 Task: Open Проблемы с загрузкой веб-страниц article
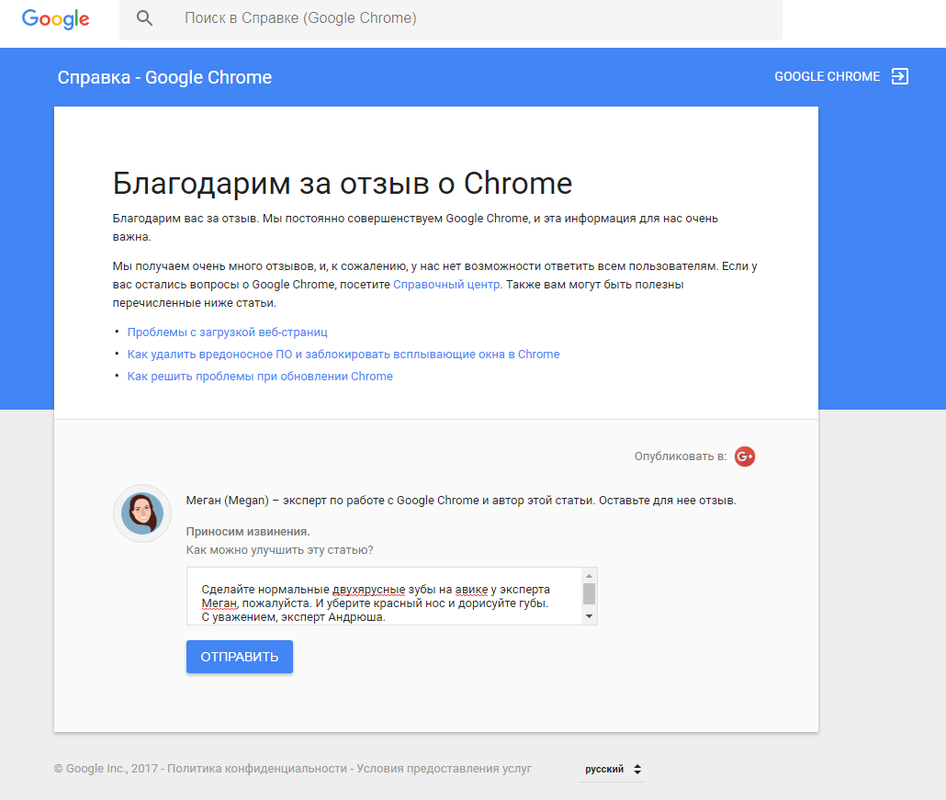coord(227,332)
